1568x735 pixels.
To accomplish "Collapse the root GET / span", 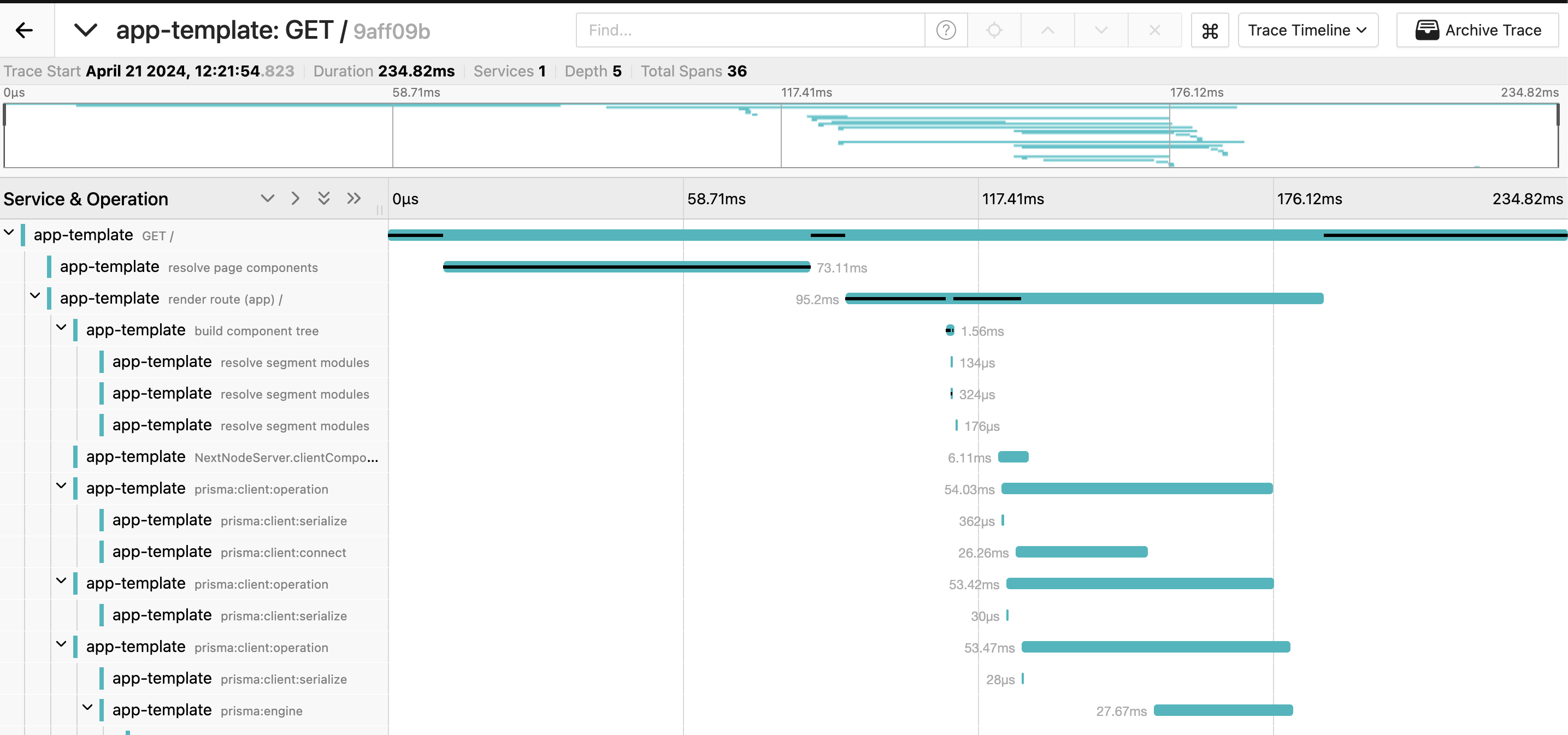I will [9, 233].
